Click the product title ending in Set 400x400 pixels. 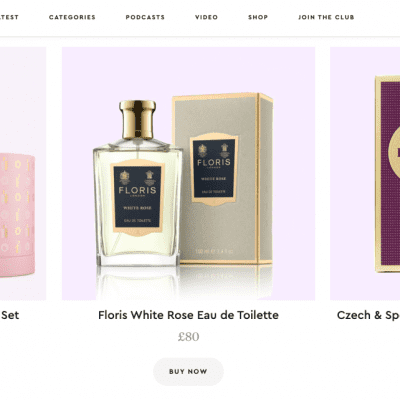click(10, 315)
